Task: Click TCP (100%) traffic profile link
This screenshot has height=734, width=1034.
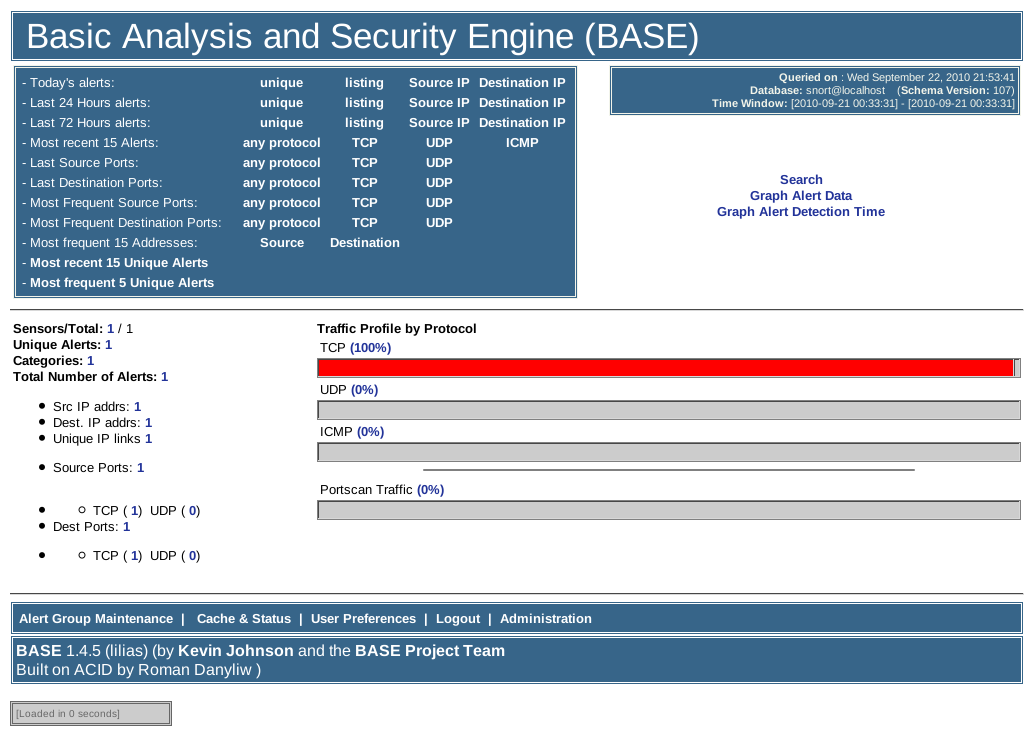Action: (371, 348)
